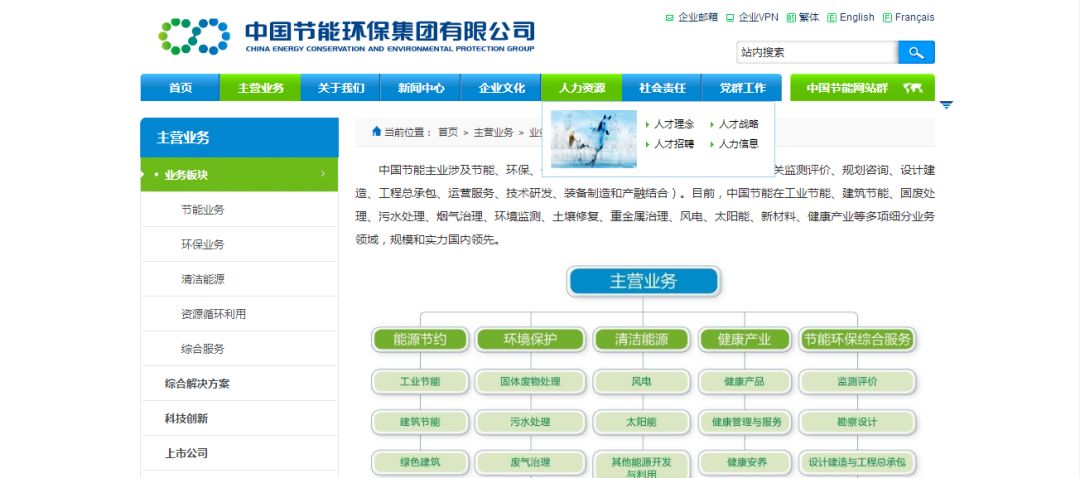Open 清洁能源 in the sidebar

tap(202, 280)
